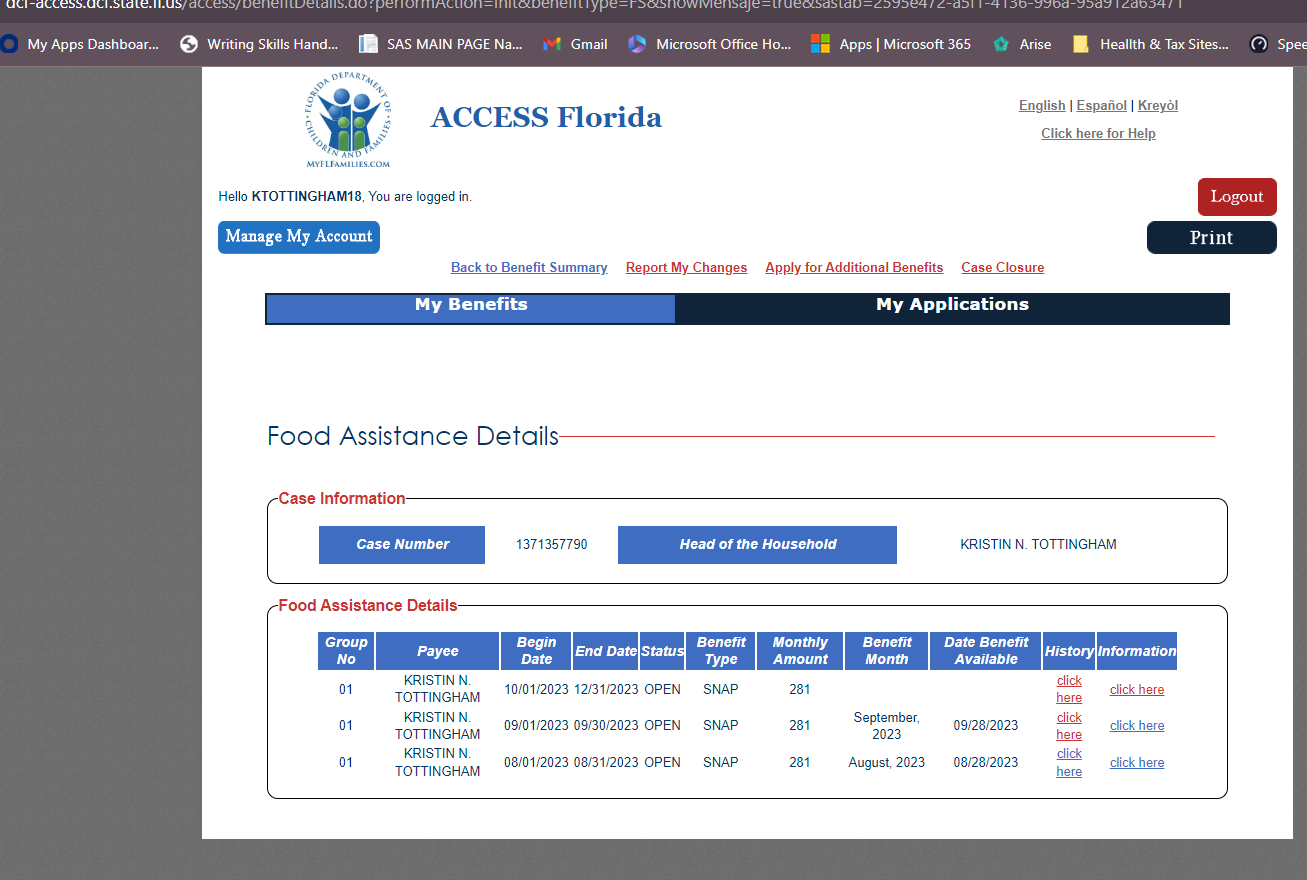This screenshot has width=1307, height=880.
Task: Click the end date 12/31/2023
Action: point(606,690)
